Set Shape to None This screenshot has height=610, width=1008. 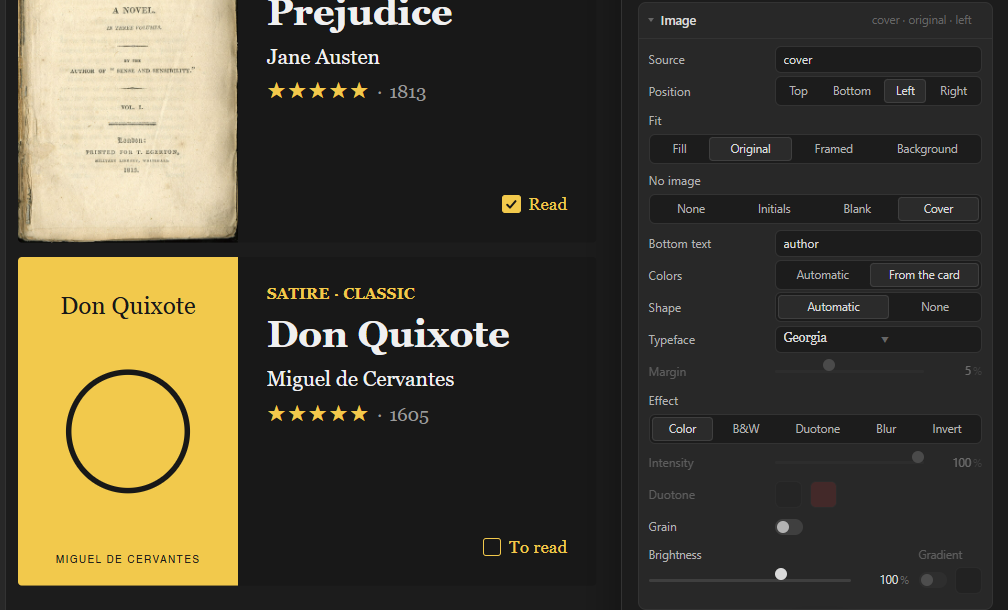(934, 307)
